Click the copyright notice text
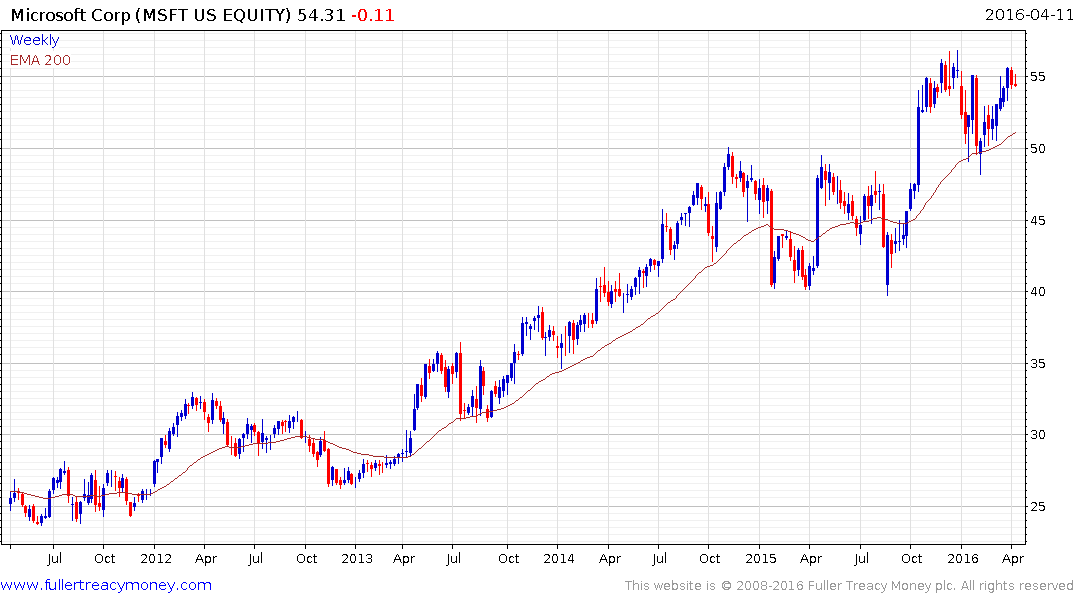The height and width of the screenshot is (600, 1075). [x=849, y=586]
